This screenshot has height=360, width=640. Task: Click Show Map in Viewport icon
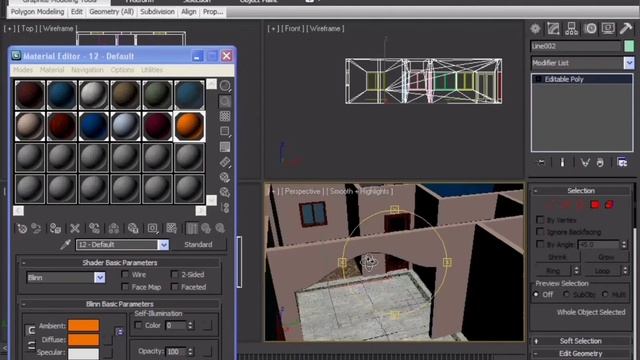tap(171, 229)
